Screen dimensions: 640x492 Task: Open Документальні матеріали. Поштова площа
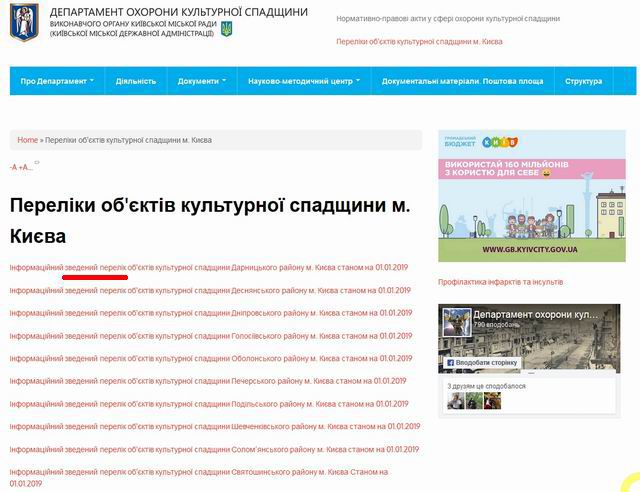pyautogui.click(x=462, y=81)
